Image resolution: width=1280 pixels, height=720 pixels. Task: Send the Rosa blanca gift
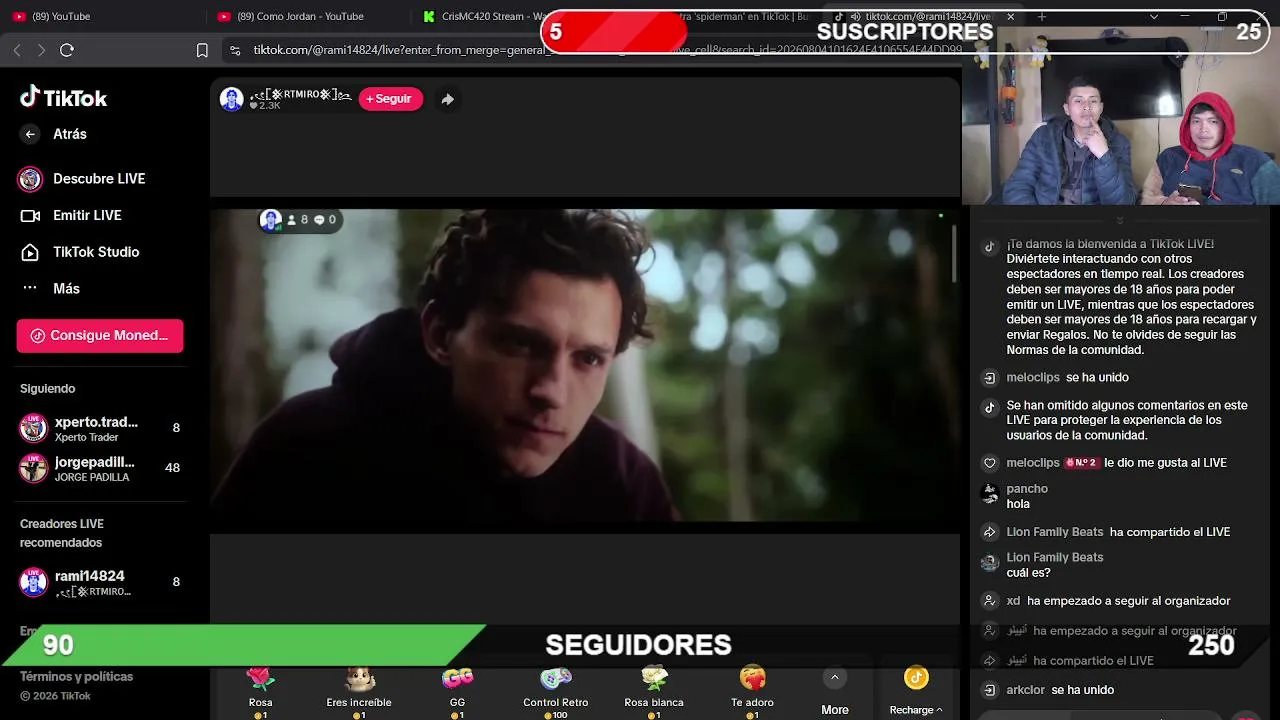[x=654, y=690]
